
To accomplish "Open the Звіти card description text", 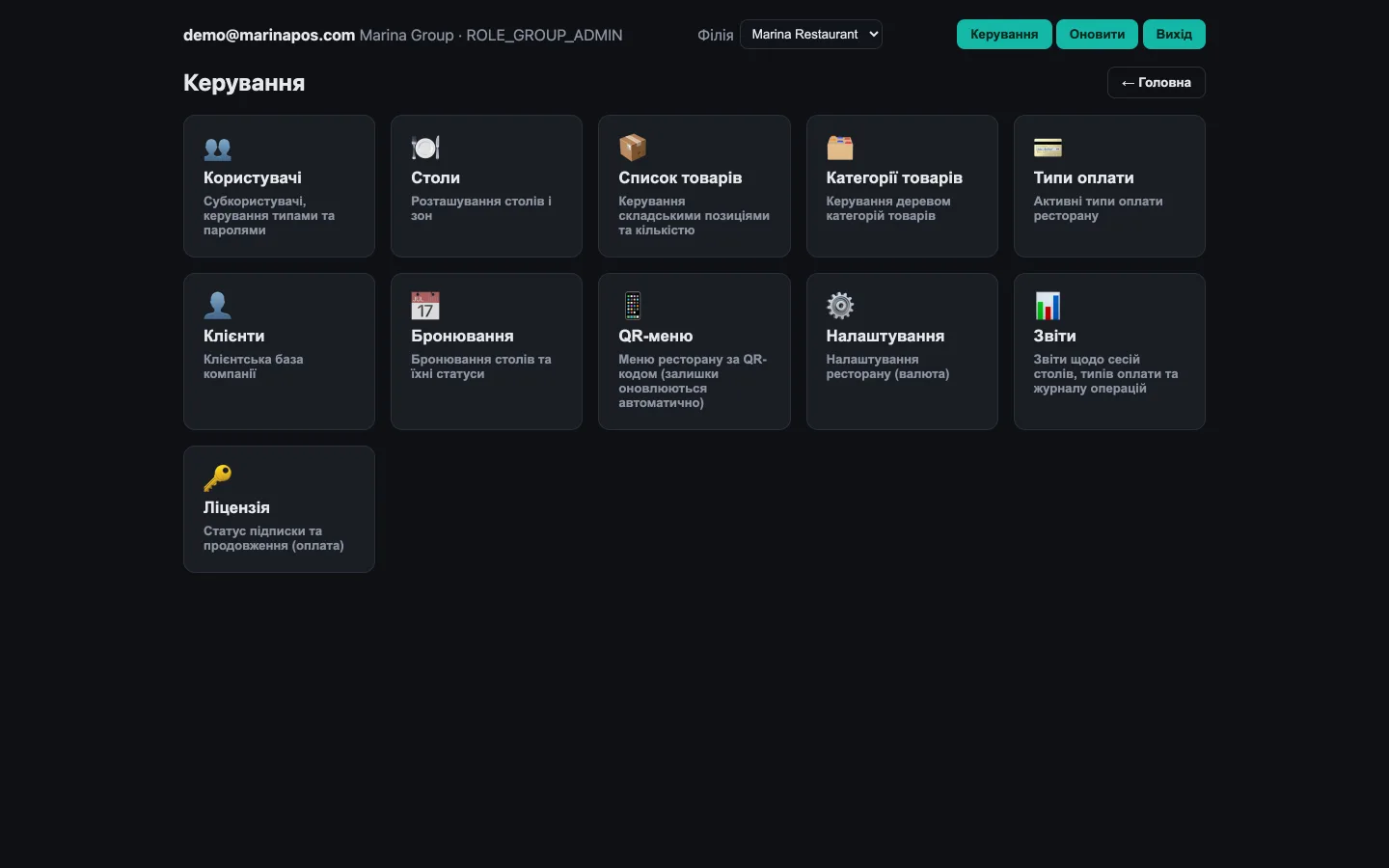I will tap(1105, 374).
